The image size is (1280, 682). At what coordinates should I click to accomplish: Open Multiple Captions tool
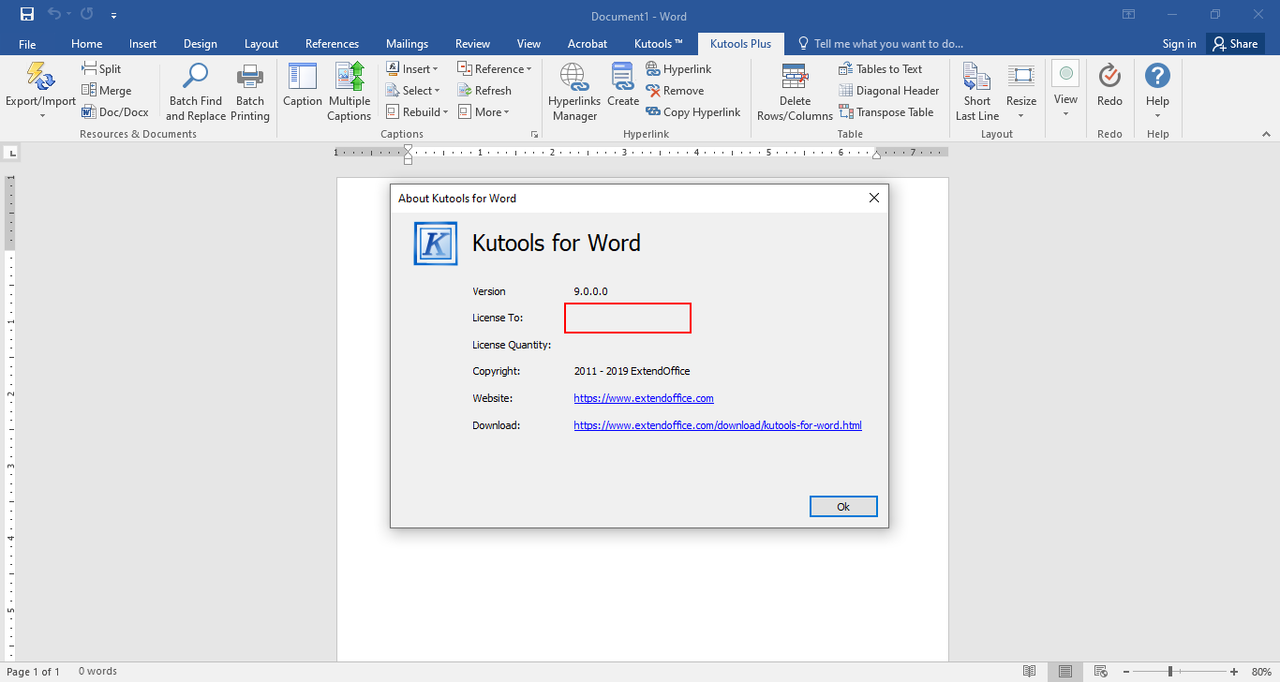point(349,92)
